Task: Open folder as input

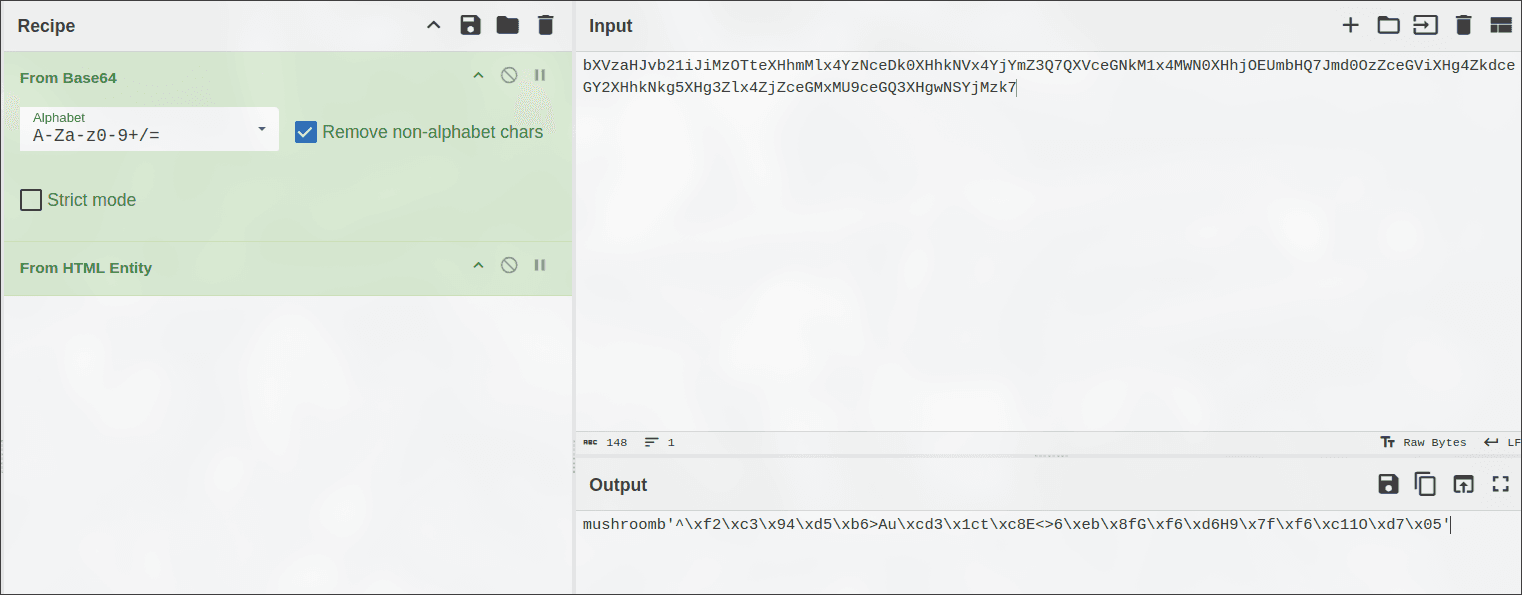Action: pyautogui.click(x=1388, y=25)
